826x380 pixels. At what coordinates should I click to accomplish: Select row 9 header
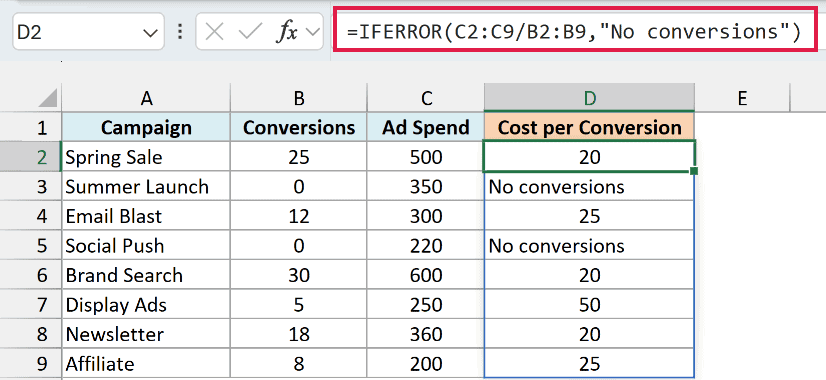pos(31,364)
